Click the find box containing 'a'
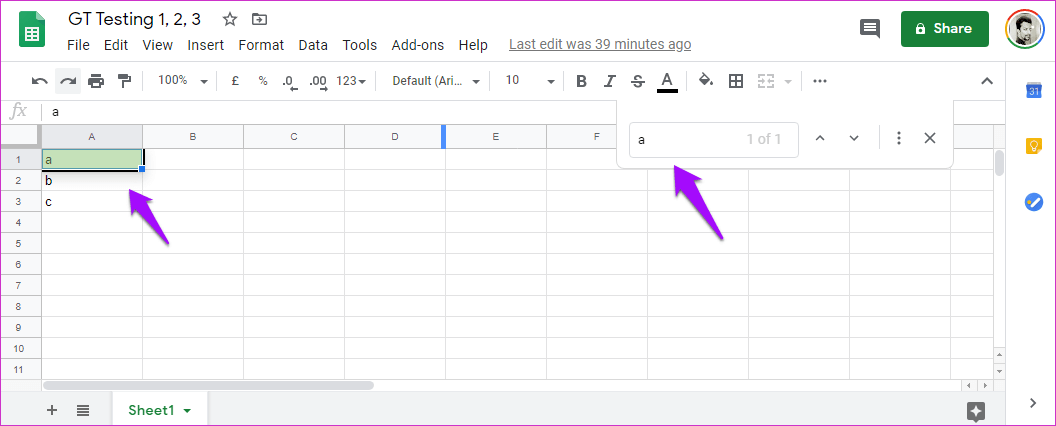The image size is (1056, 426). click(x=714, y=139)
